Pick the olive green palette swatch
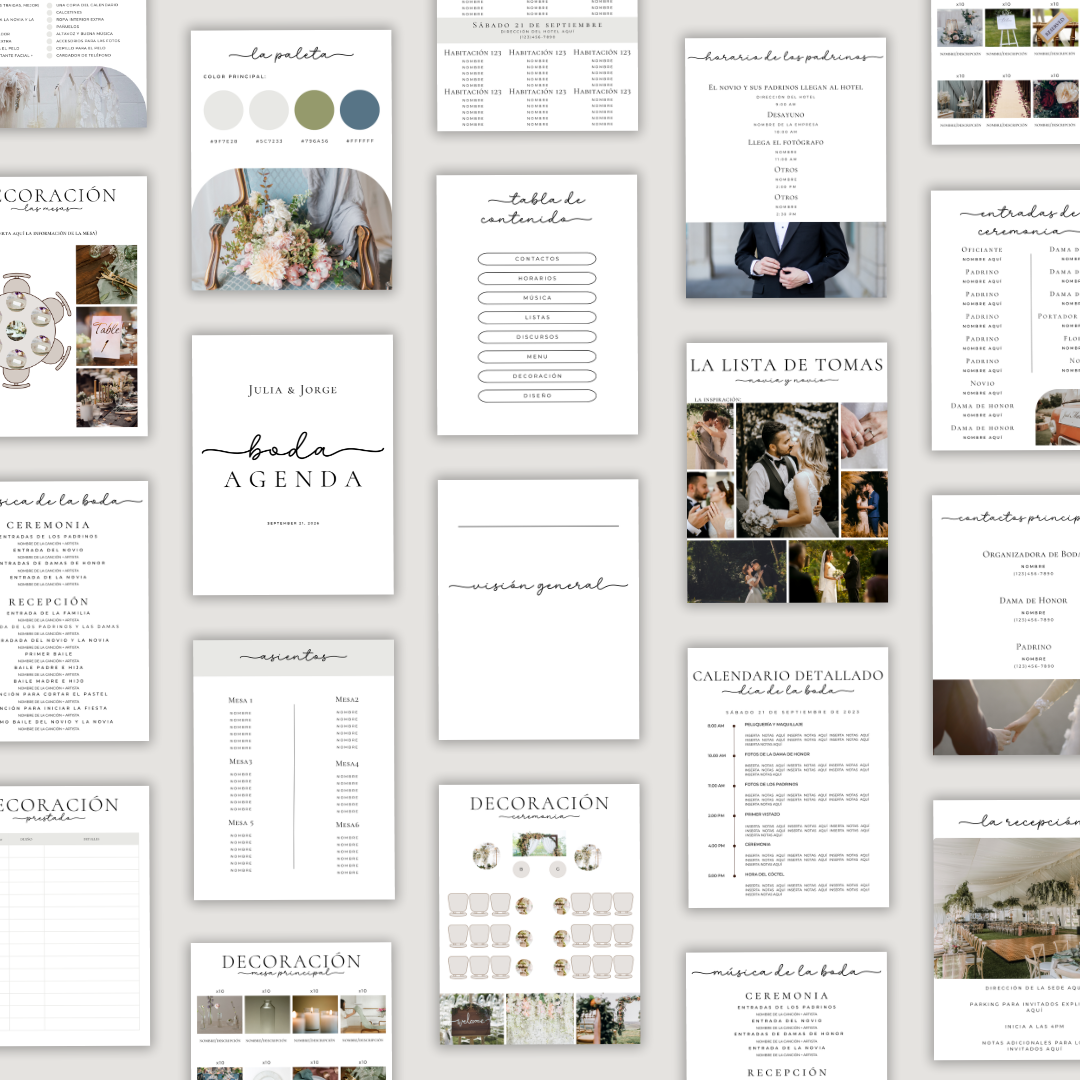The image size is (1080, 1080). pyautogui.click(x=314, y=110)
